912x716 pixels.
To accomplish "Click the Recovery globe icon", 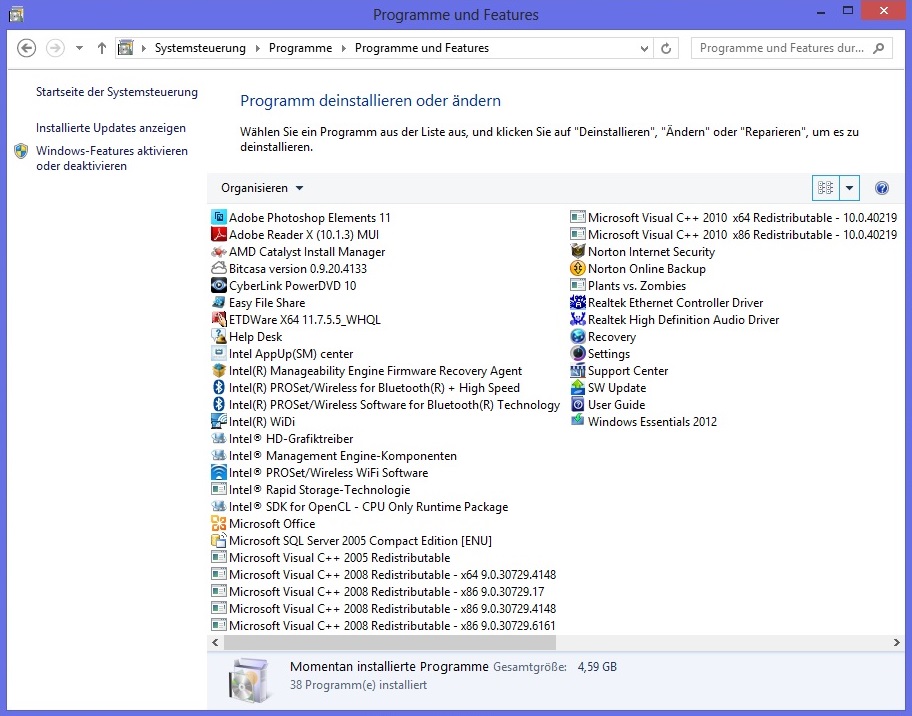I will [578, 337].
